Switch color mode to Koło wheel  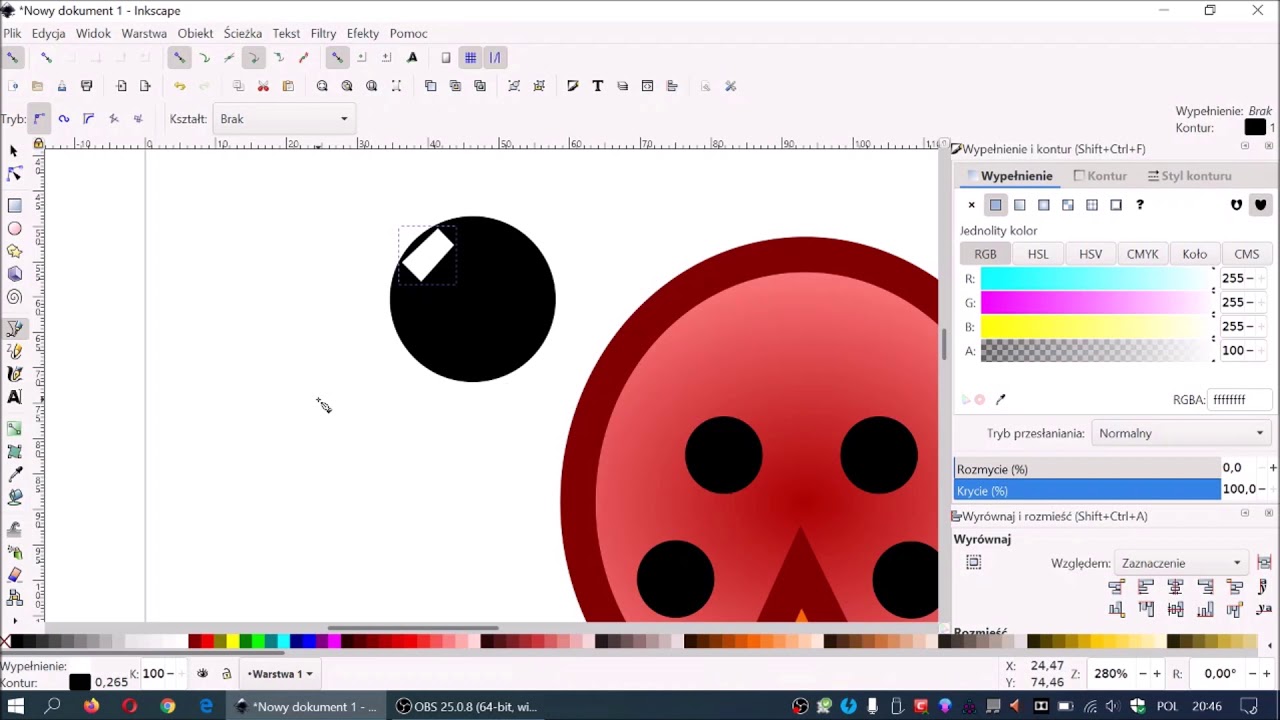pyautogui.click(x=1194, y=254)
